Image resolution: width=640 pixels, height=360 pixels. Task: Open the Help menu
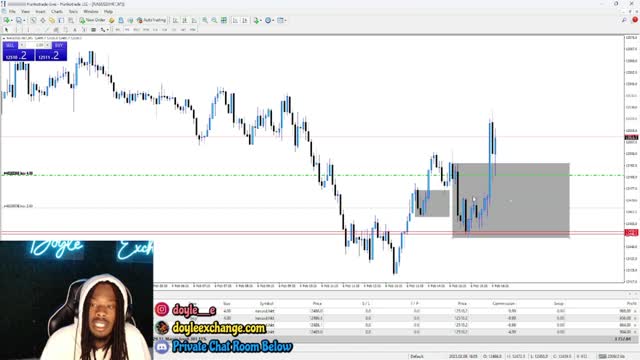pyautogui.click(x=108, y=11)
